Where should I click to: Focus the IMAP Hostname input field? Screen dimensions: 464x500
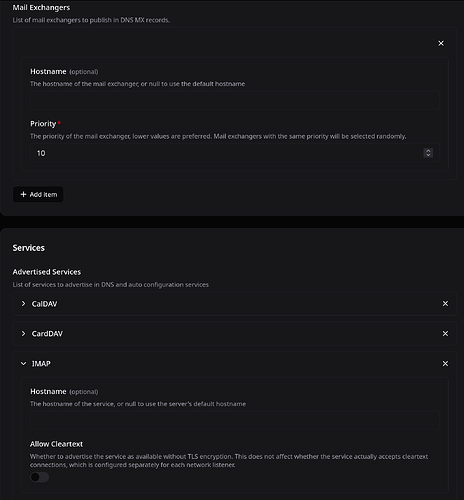click(235, 421)
